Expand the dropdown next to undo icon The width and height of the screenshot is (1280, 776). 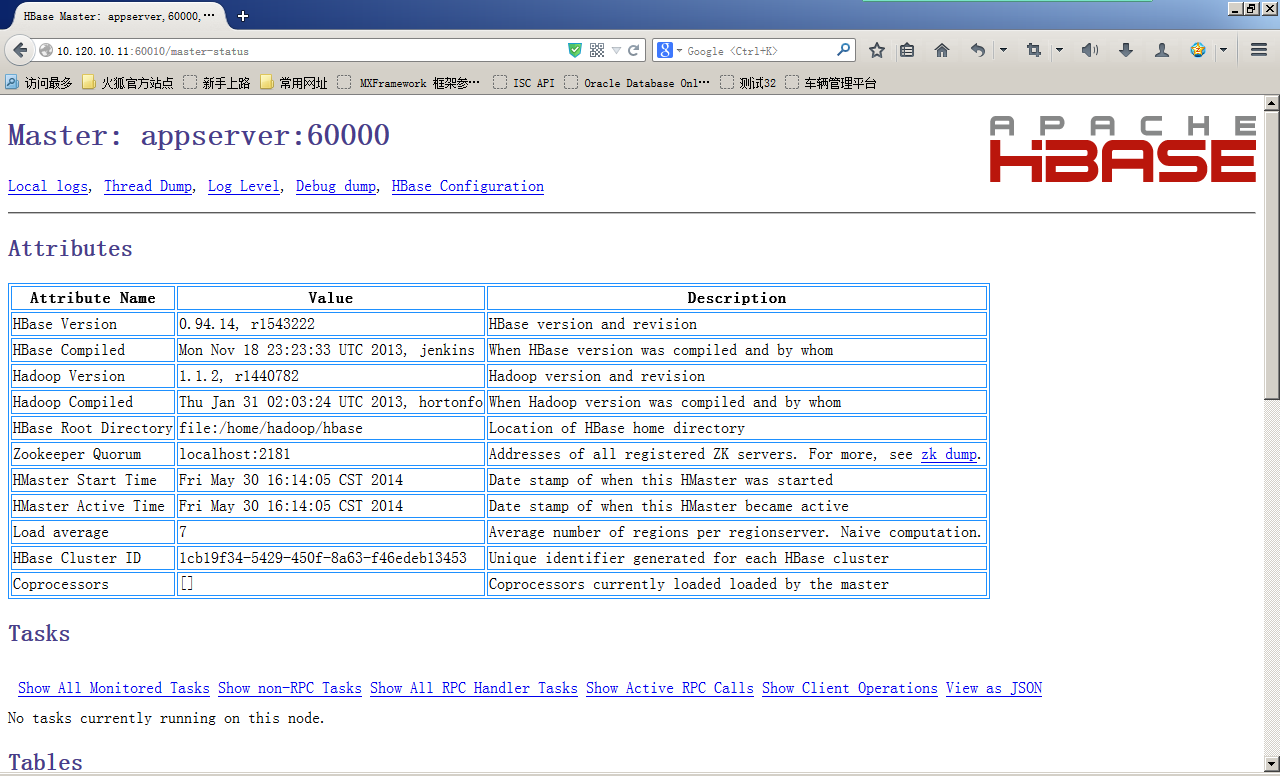tap(1003, 50)
